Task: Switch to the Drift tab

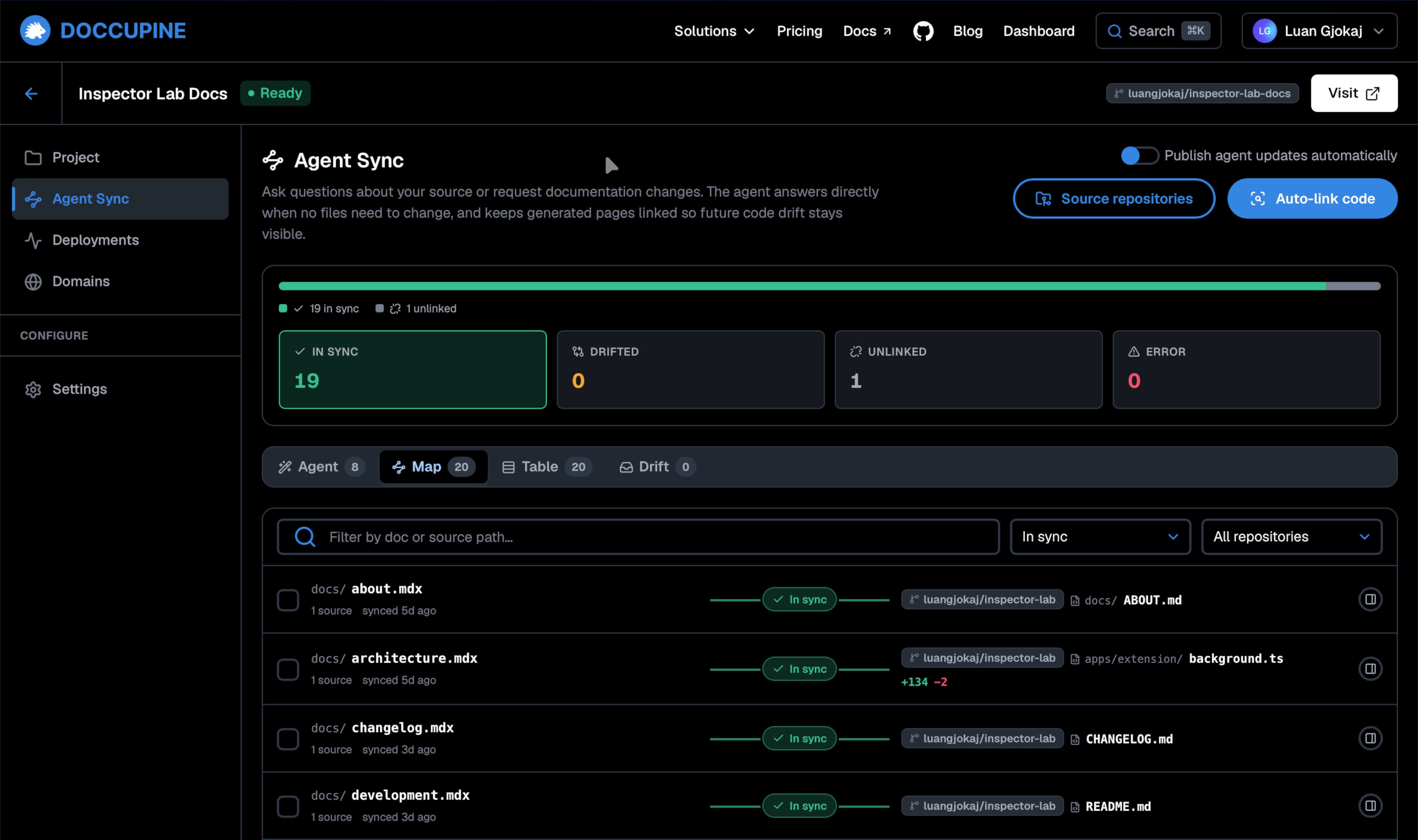Action: pyautogui.click(x=658, y=467)
